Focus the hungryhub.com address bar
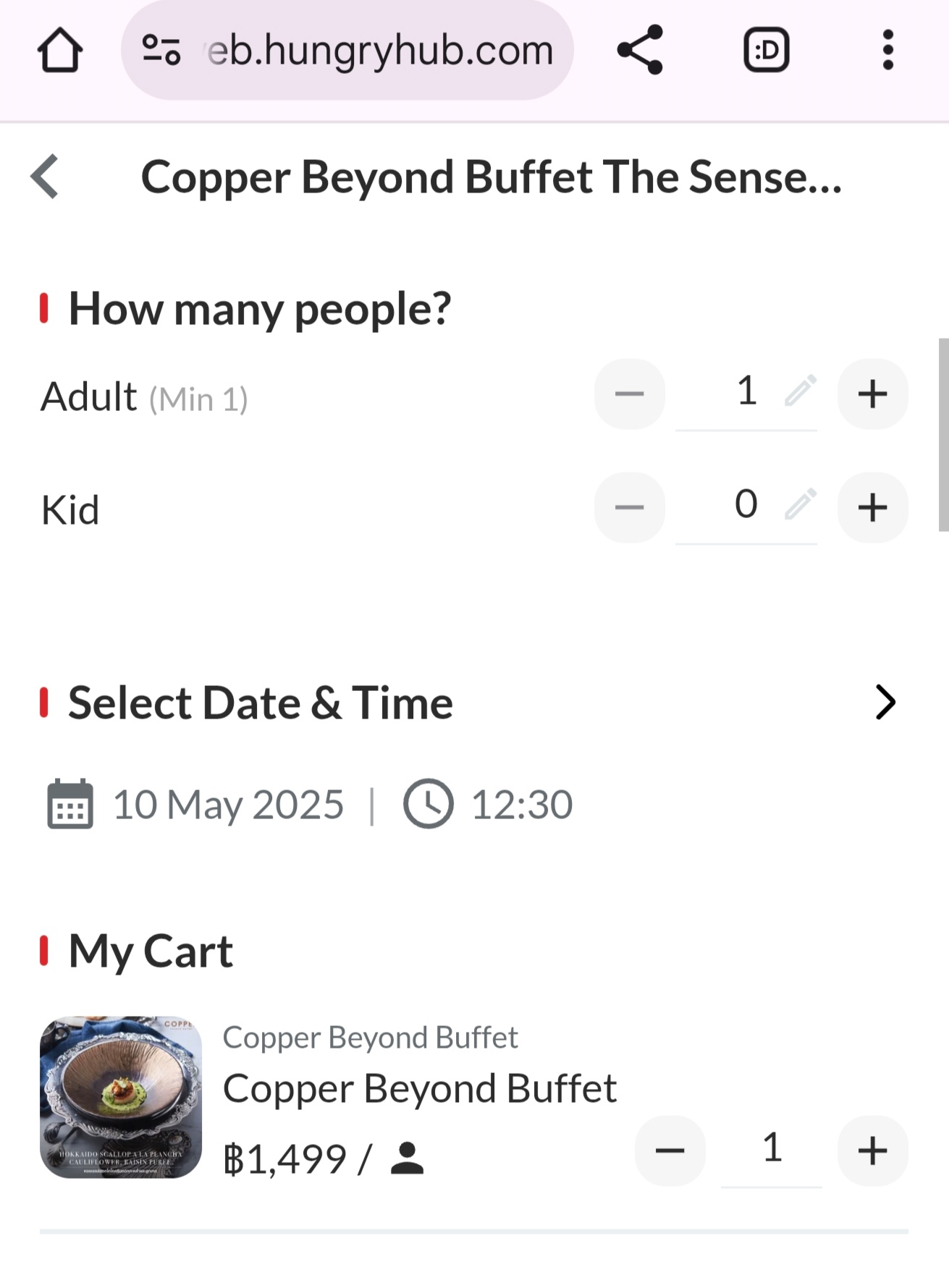 [x=347, y=50]
